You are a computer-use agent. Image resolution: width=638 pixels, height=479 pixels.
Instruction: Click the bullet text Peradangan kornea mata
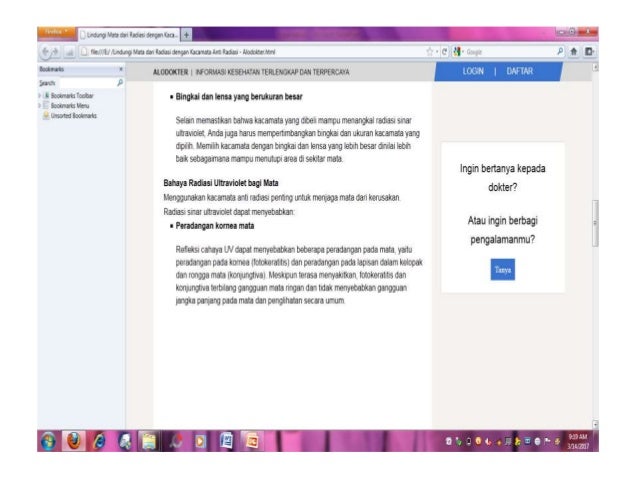[x=215, y=226]
